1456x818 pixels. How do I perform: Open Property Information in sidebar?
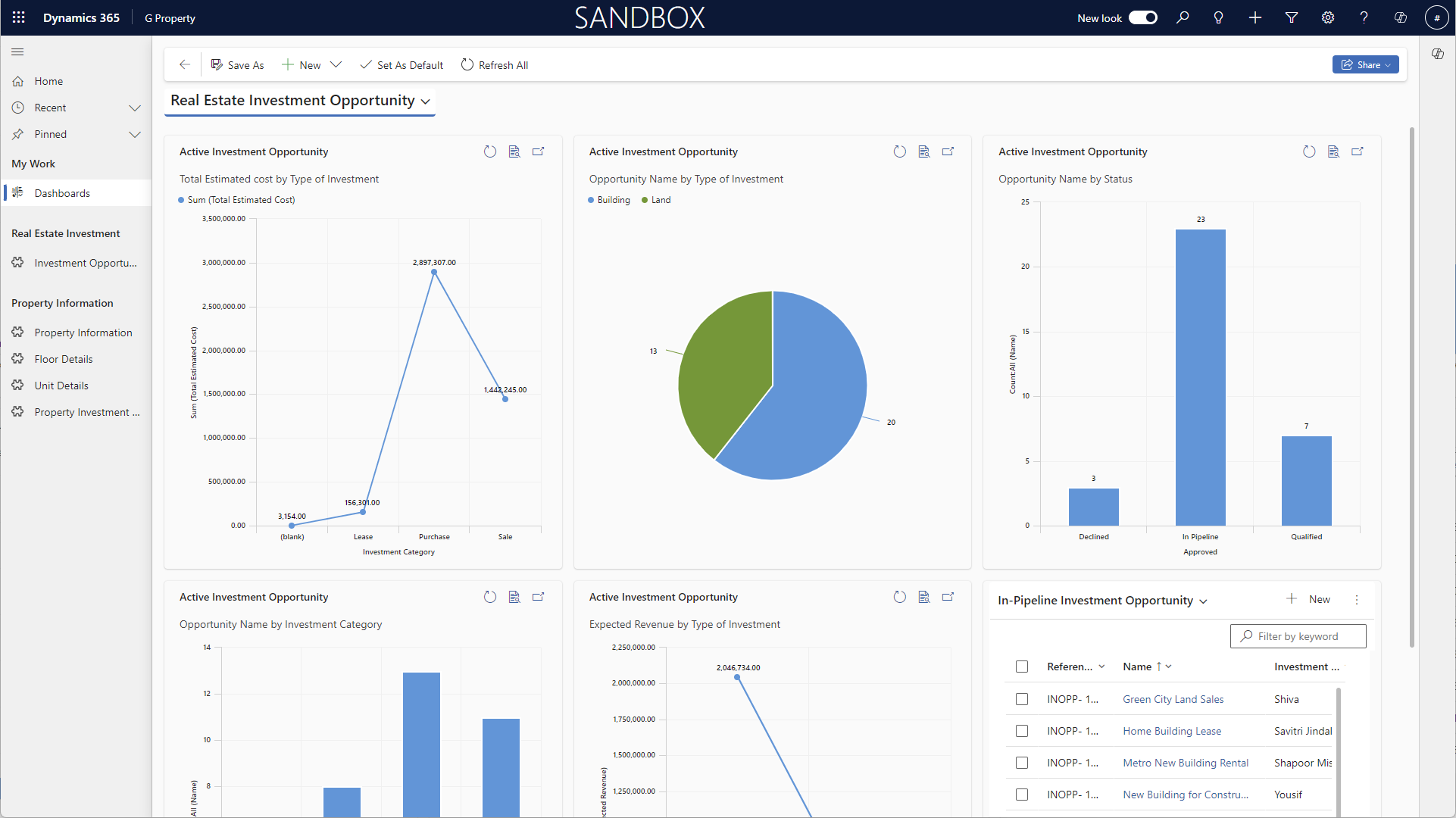coord(83,333)
